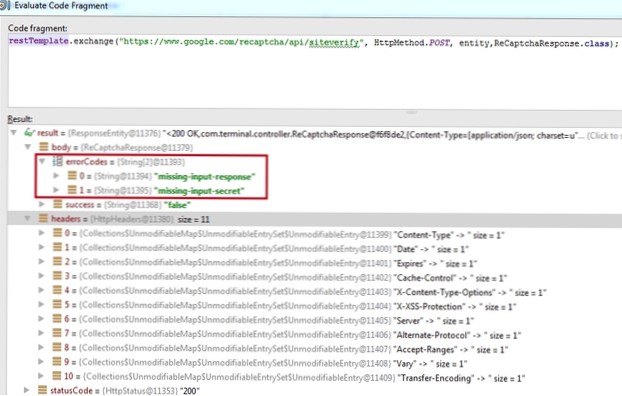The height and width of the screenshot is (396, 622).
Task: Select the statusCode "200" value
Action: [x=190, y=391]
